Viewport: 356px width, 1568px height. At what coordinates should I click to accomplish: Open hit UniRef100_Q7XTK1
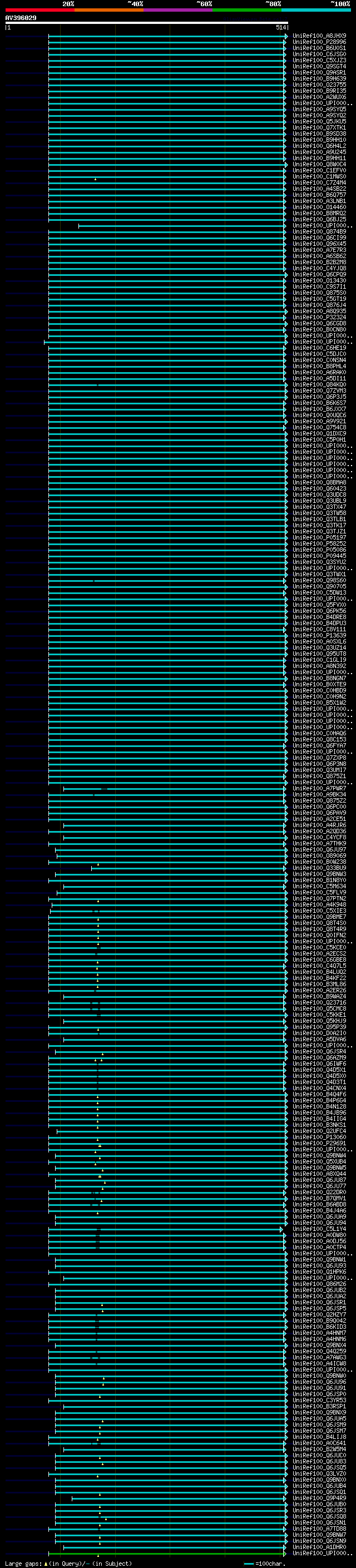click(319, 128)
